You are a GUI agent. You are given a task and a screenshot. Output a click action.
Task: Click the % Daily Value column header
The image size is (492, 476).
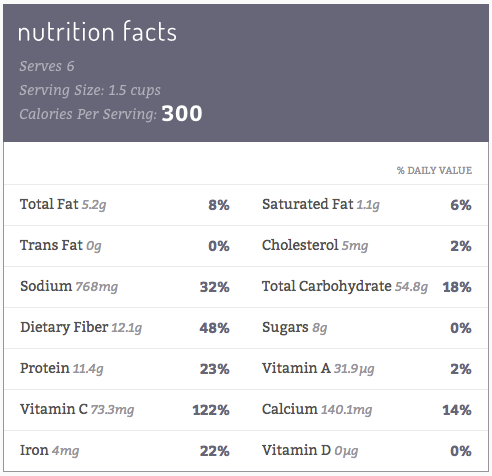[x=434, y=170]
